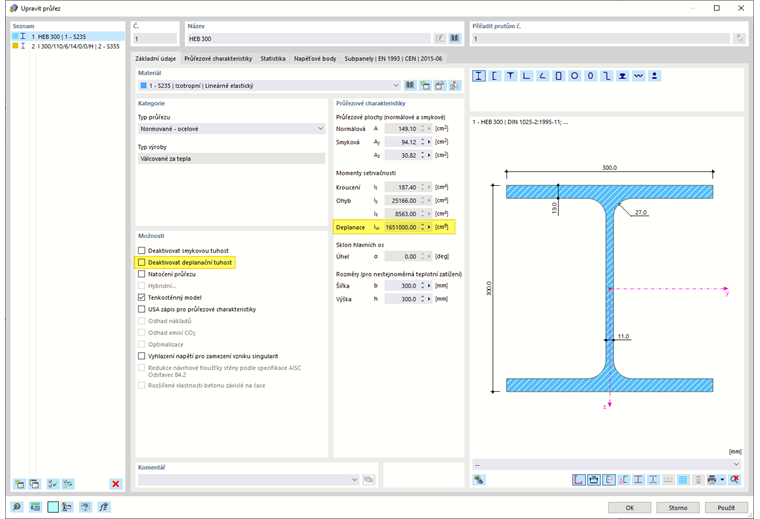Open the Typ průřezu dropdown

[x=320, y=128]
